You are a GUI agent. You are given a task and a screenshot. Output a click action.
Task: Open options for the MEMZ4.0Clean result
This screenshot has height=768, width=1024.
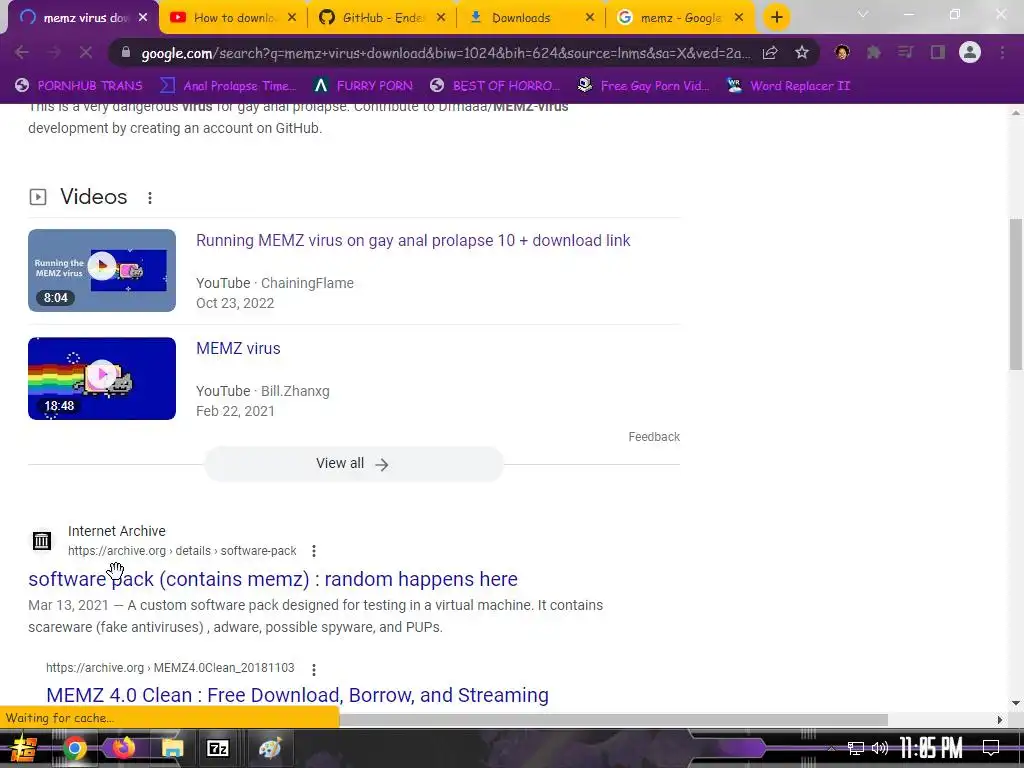[314, 669]
